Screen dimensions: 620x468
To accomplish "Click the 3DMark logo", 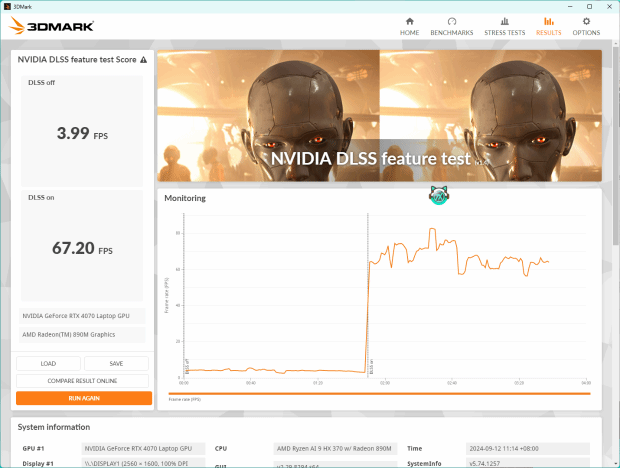I will [x=51, y=26].
